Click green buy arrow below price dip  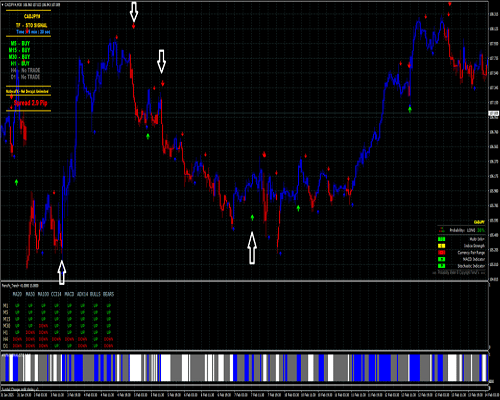252,218
